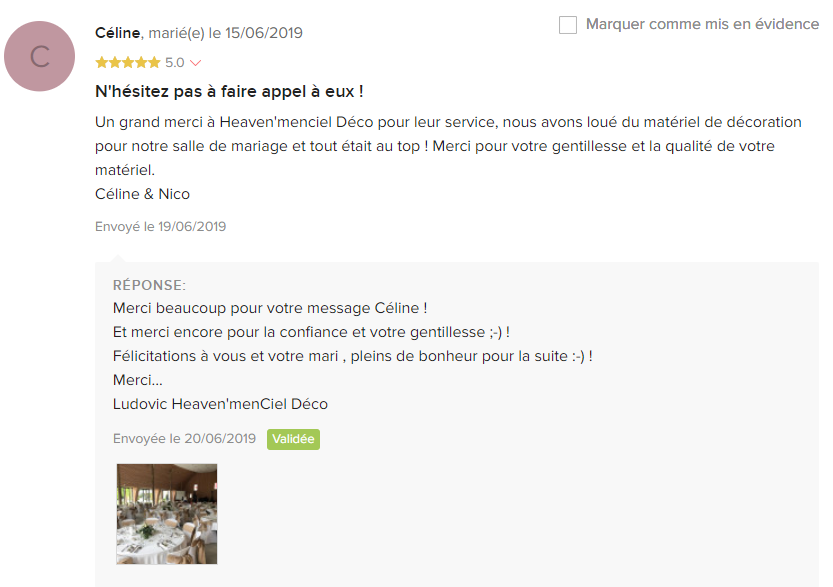Click the reply line 'Merci beaucoup pour votre message Céline !'
The height and width of the screenshot is (587, 833).
click(x=270, y=308)
